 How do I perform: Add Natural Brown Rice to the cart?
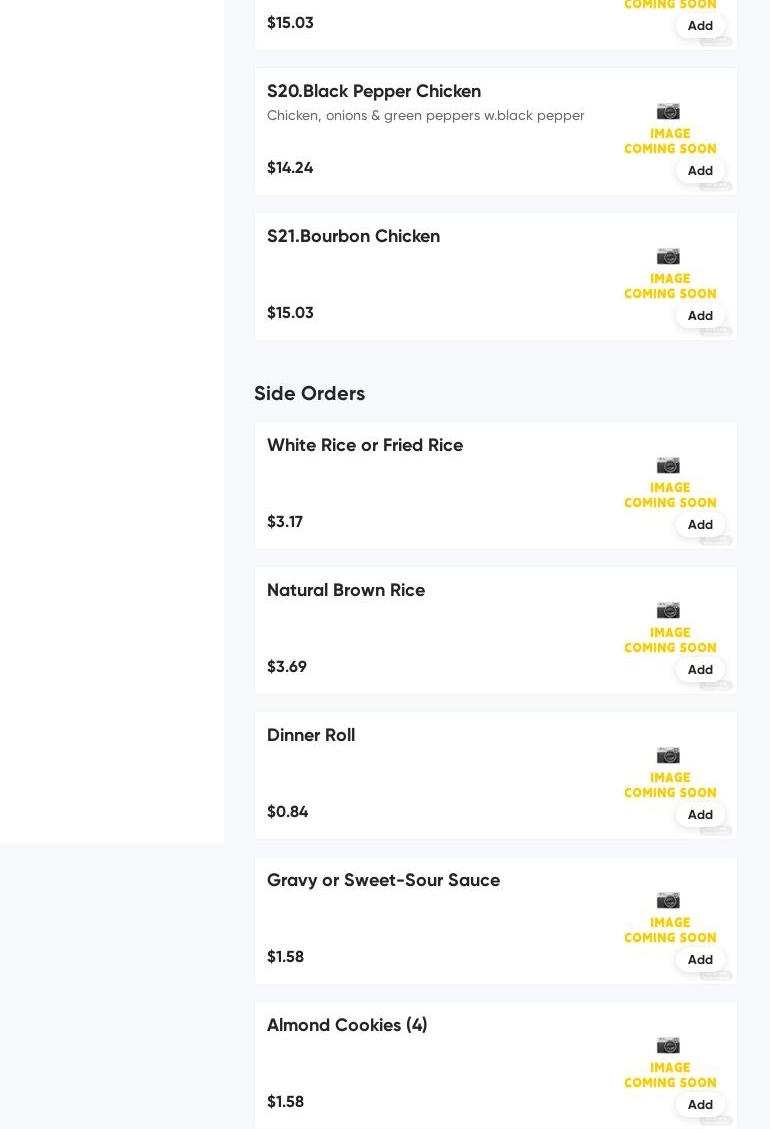(700, 670)
